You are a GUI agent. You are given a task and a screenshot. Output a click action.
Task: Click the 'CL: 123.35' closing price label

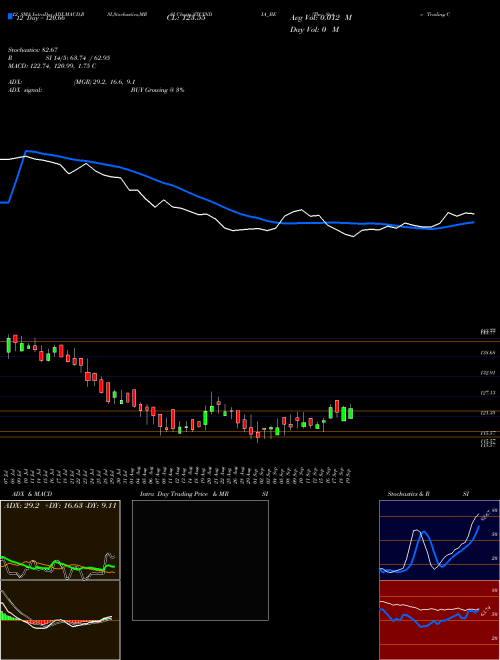(187, 18)
